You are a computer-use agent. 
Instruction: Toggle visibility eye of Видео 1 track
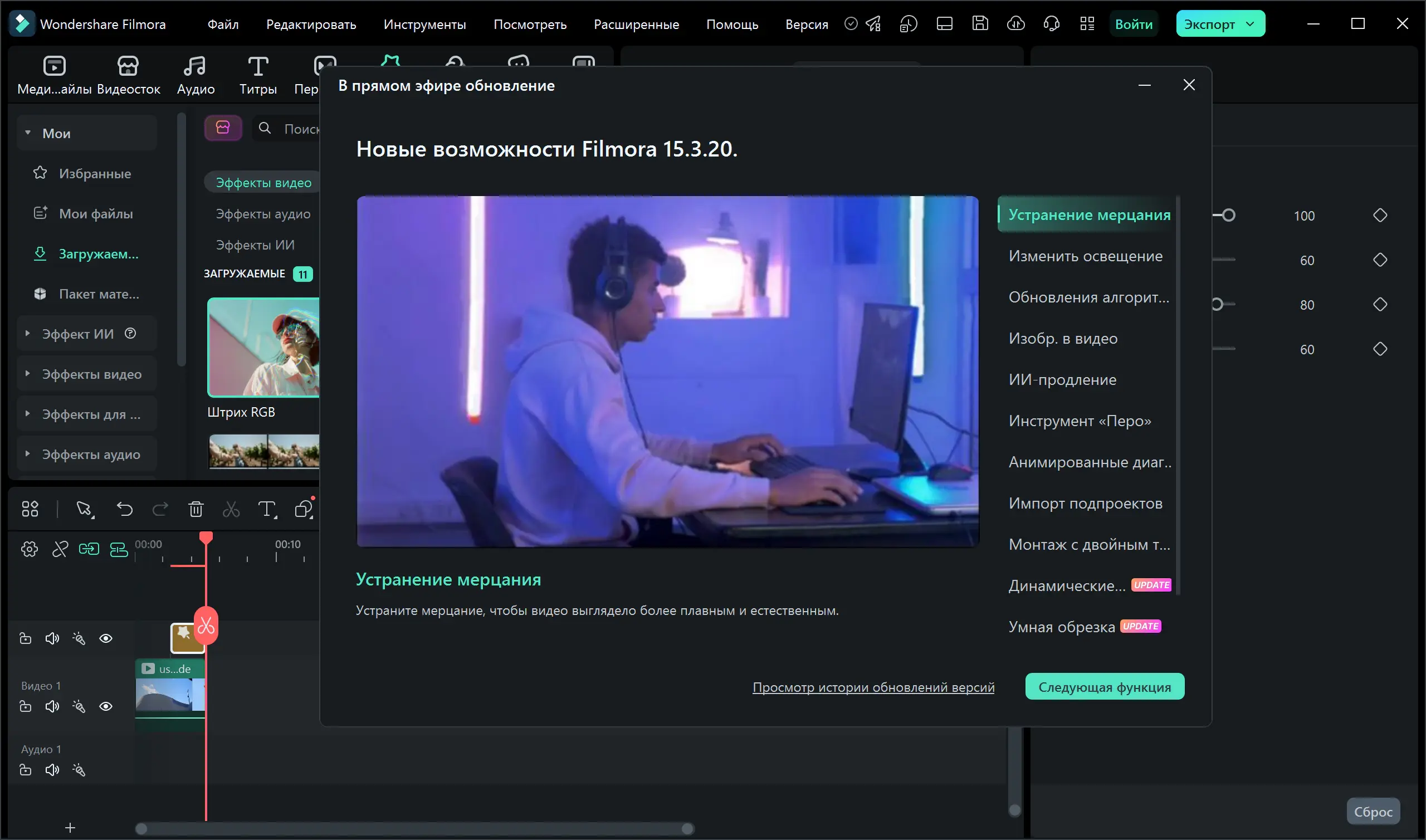tap(106, 706)
